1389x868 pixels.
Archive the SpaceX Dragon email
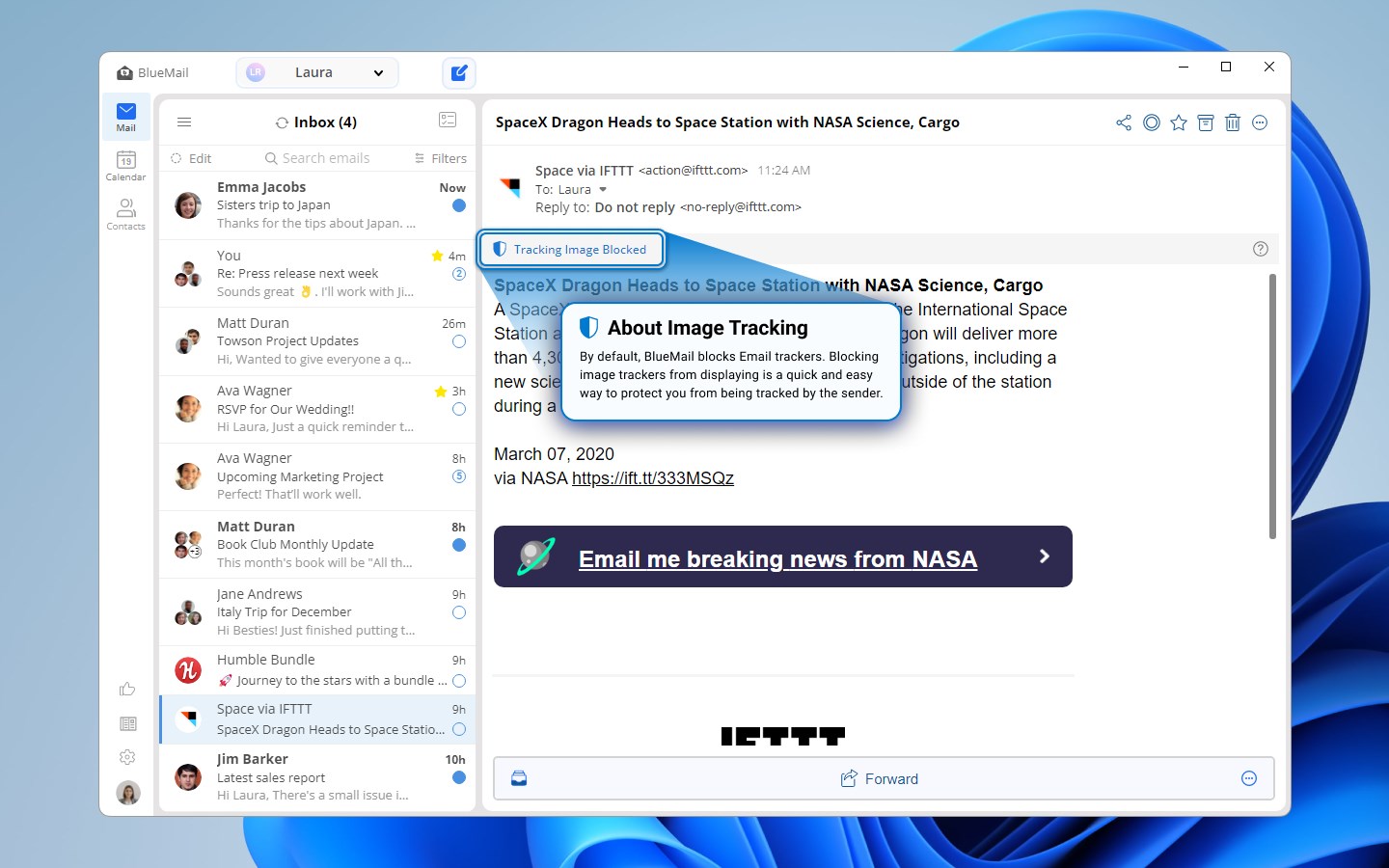click(1205, 122)
